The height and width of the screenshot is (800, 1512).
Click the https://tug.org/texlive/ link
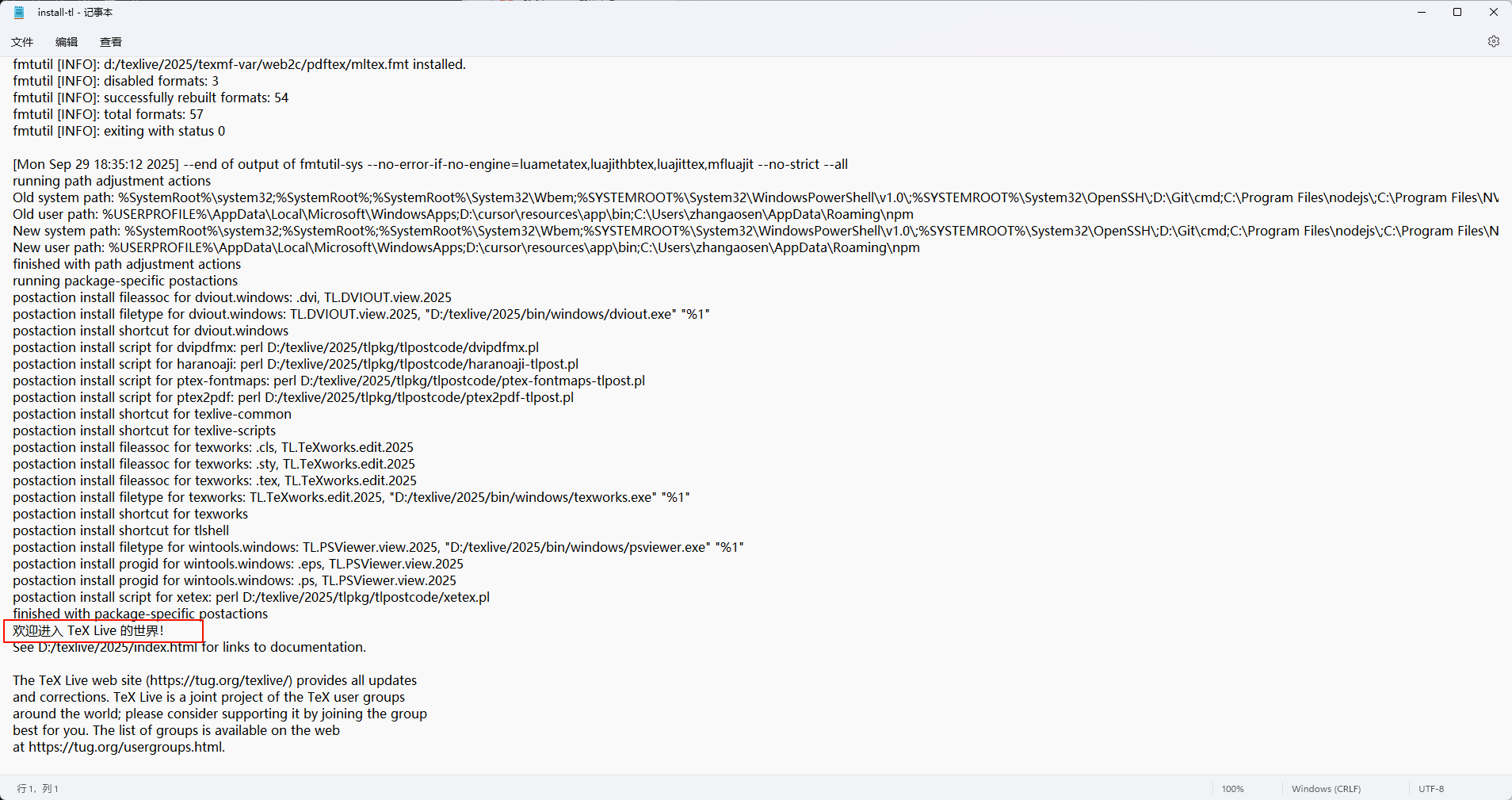point(220,680)
